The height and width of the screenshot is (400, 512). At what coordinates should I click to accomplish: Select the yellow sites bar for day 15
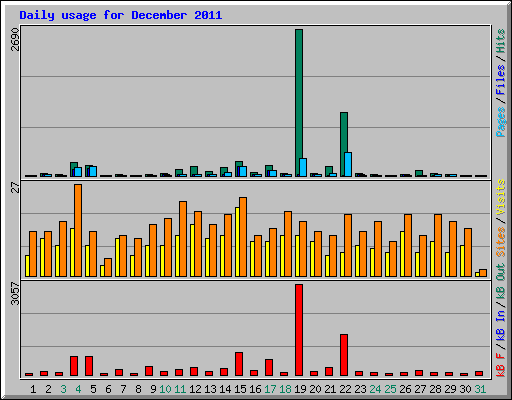[237, 242]
